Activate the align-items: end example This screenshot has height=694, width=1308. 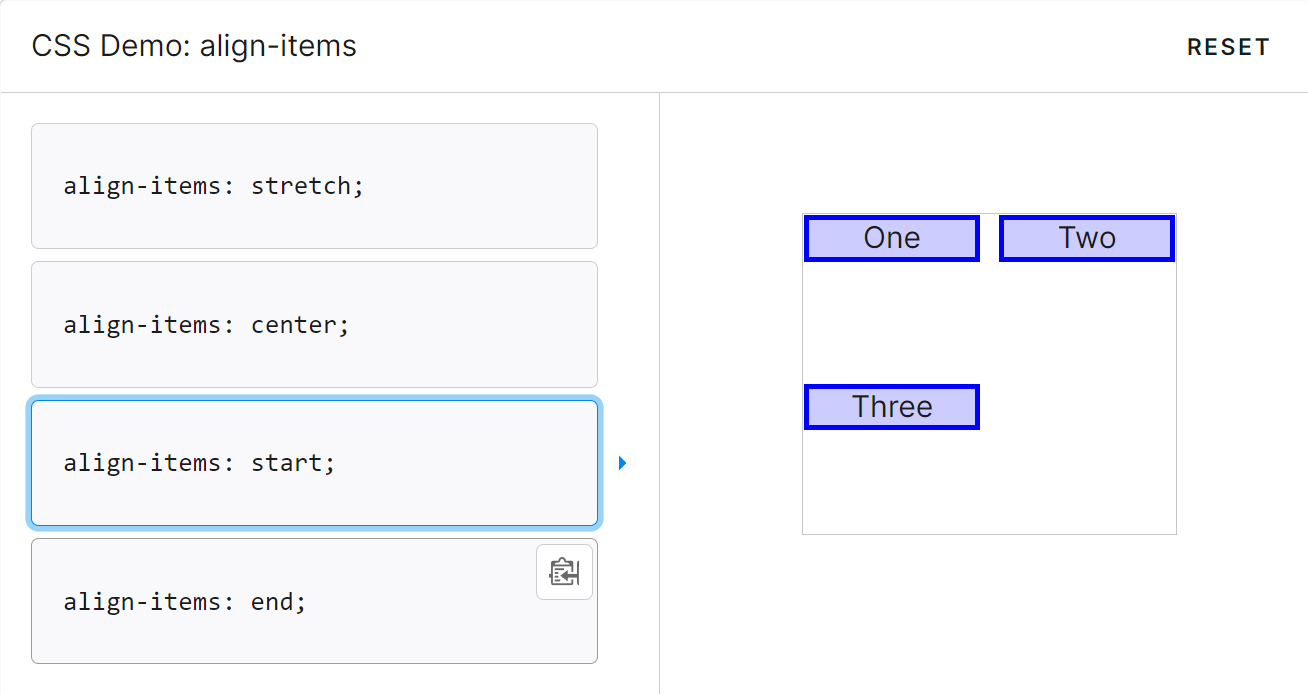click(314, 601)
